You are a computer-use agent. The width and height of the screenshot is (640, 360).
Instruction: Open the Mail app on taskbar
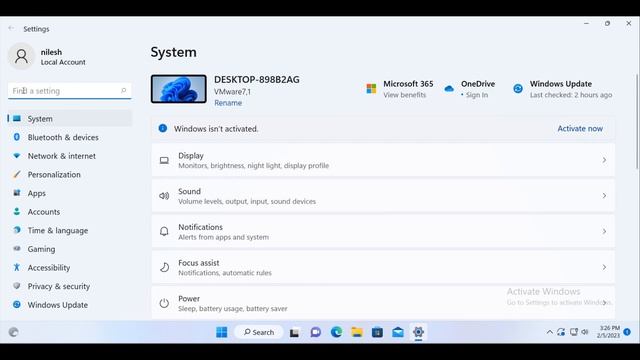pos(398,332)
